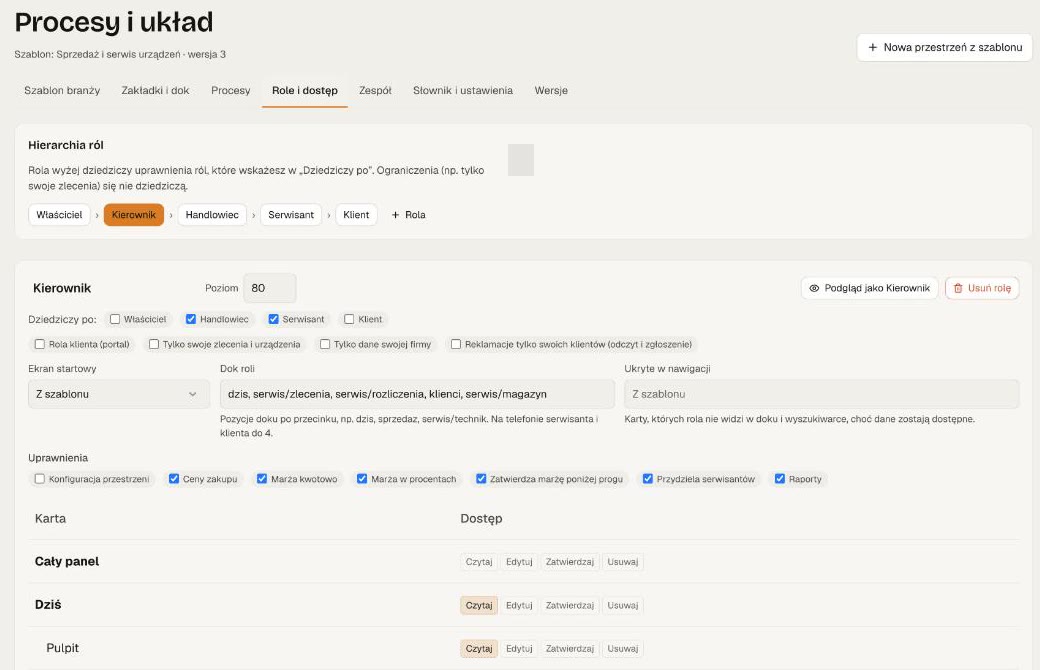Uncheck Marża kwotowo permission
Viewport: 1040px width, 670px height.
click(x=262, y=479)
